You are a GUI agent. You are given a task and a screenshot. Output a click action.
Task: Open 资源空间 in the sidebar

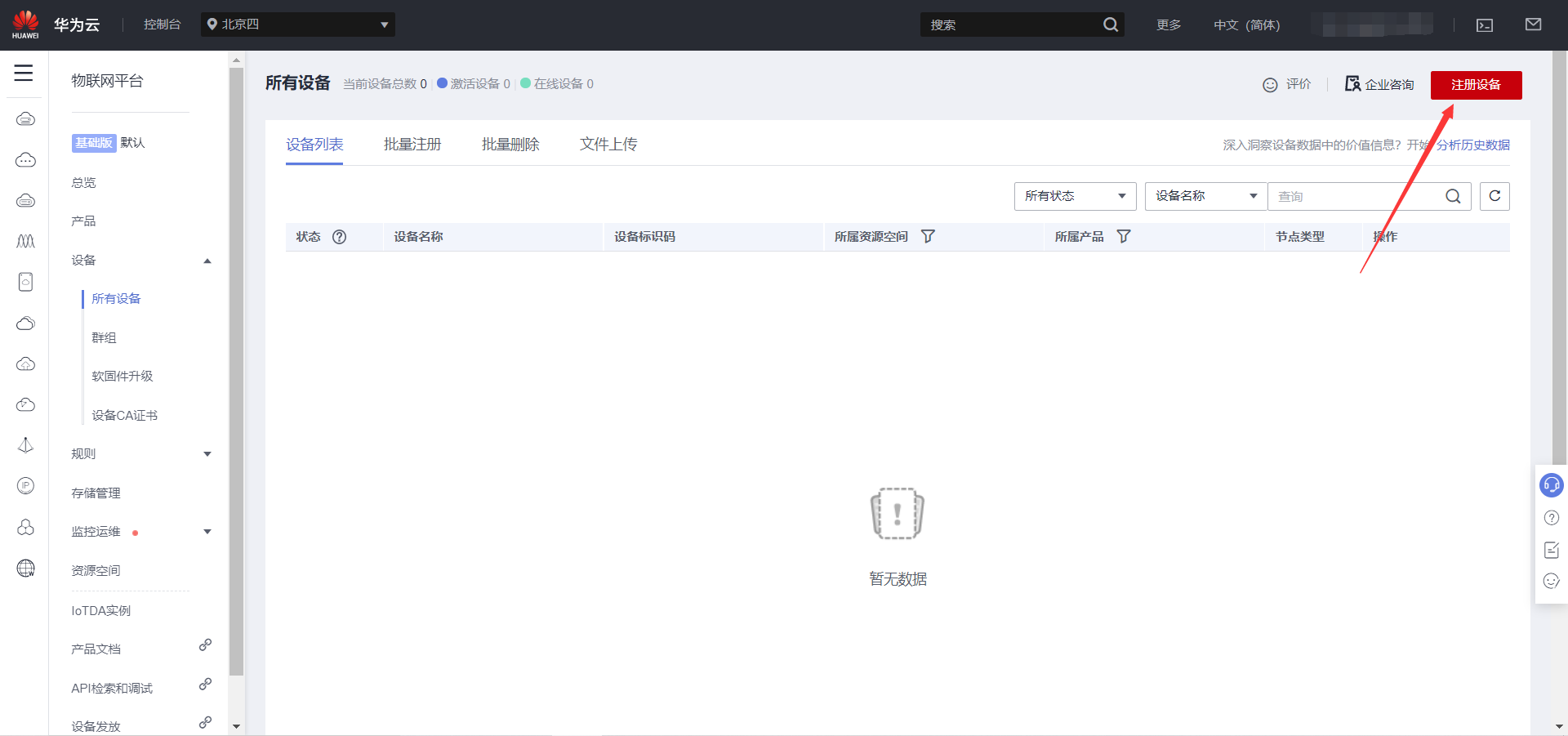(96, 571)
